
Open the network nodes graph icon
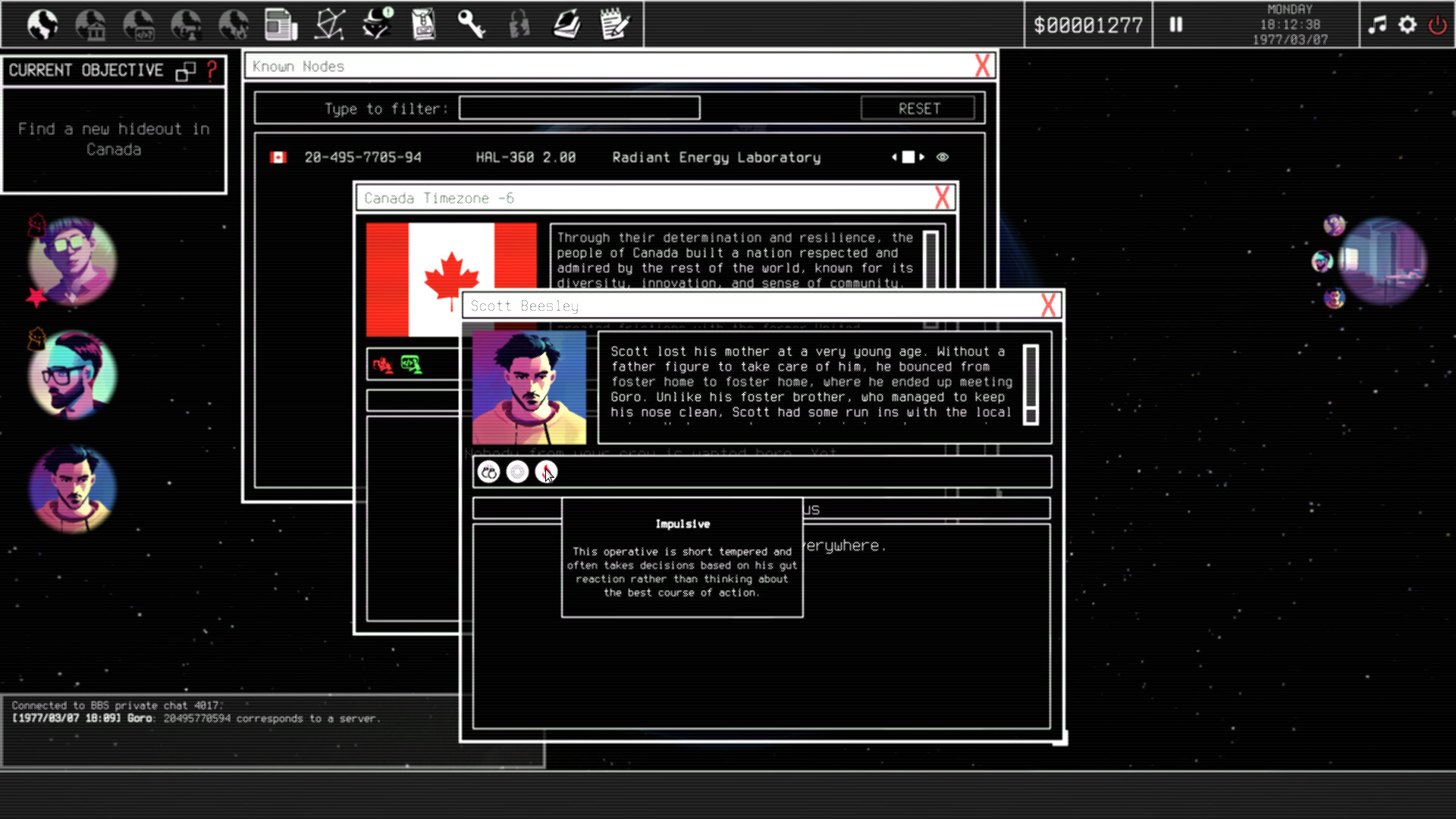coord(330,25)
